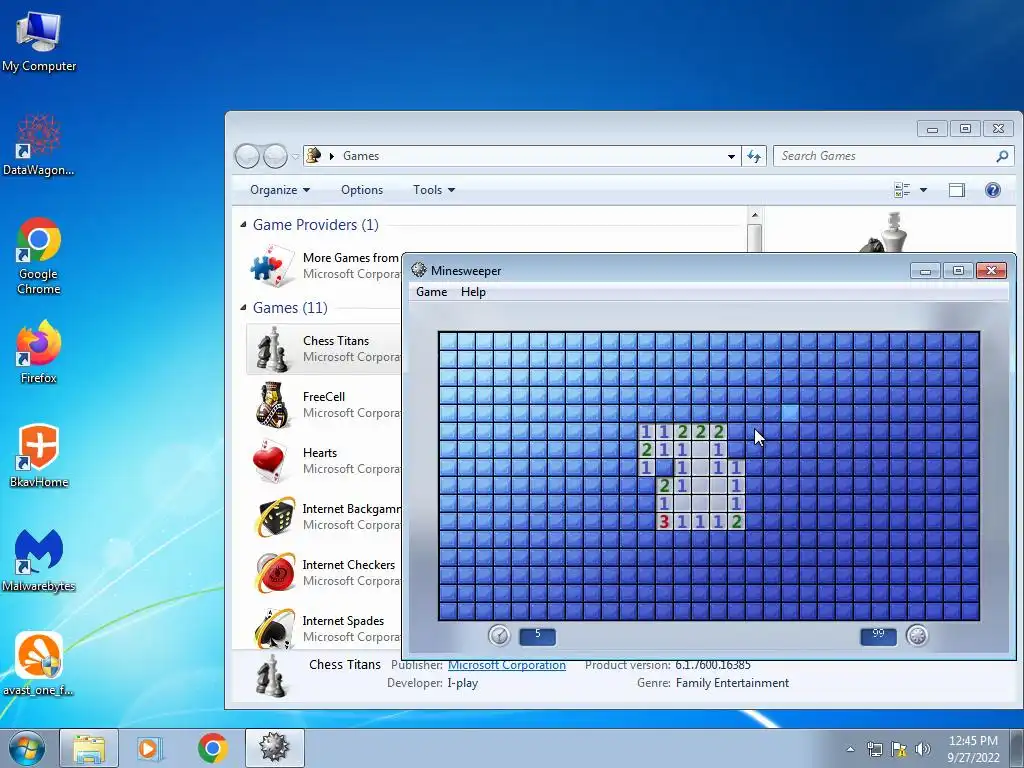Expand the address bar history dropdown
The width and height of the screenshot is (1024, 768).
[731, 156]
